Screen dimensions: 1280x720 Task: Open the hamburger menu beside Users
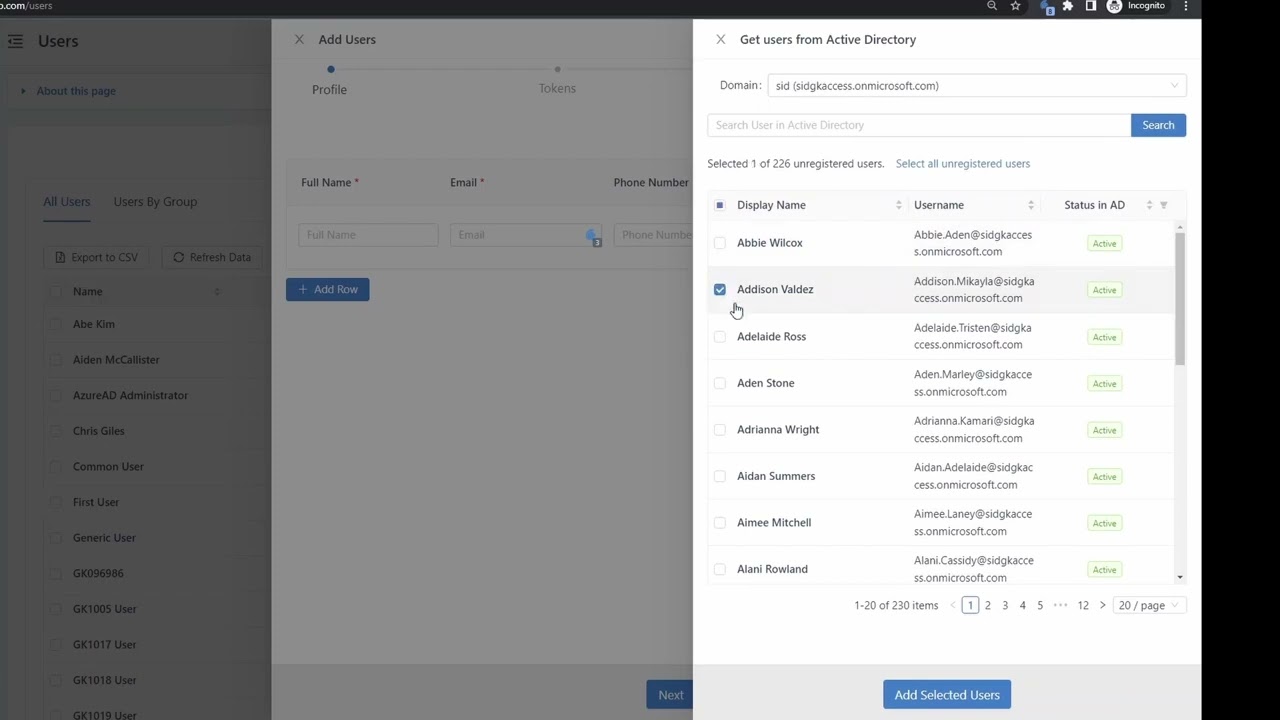tap(15, 41)
